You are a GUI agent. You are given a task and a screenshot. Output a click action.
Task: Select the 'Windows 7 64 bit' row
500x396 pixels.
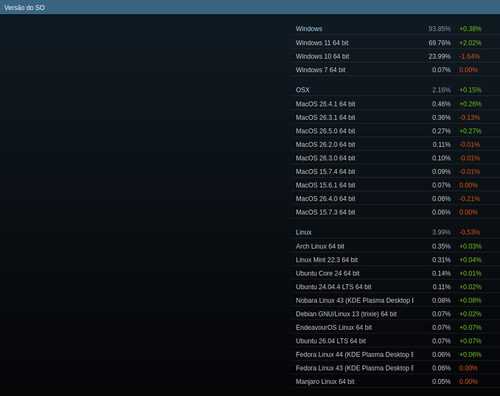[396, 70]
